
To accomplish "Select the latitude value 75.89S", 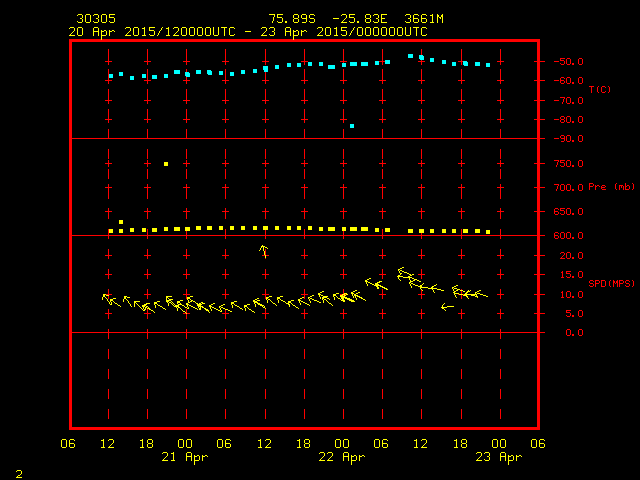I will (x=292, y=19).
